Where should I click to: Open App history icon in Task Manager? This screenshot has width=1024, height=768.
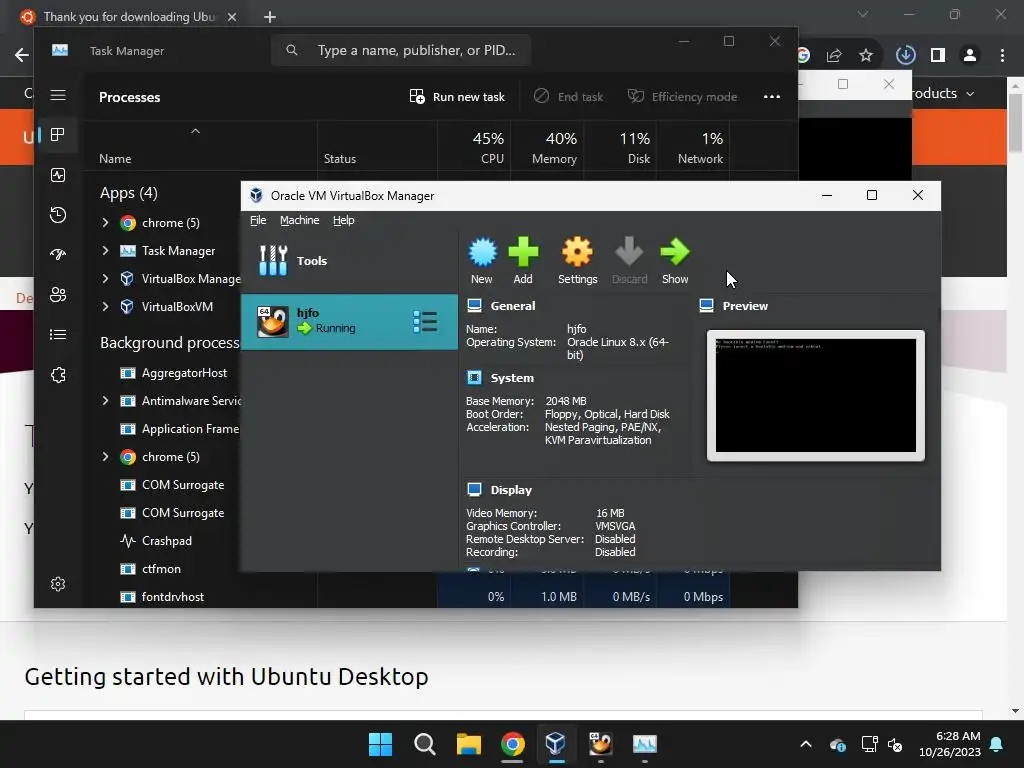click(x=58, y=215)
